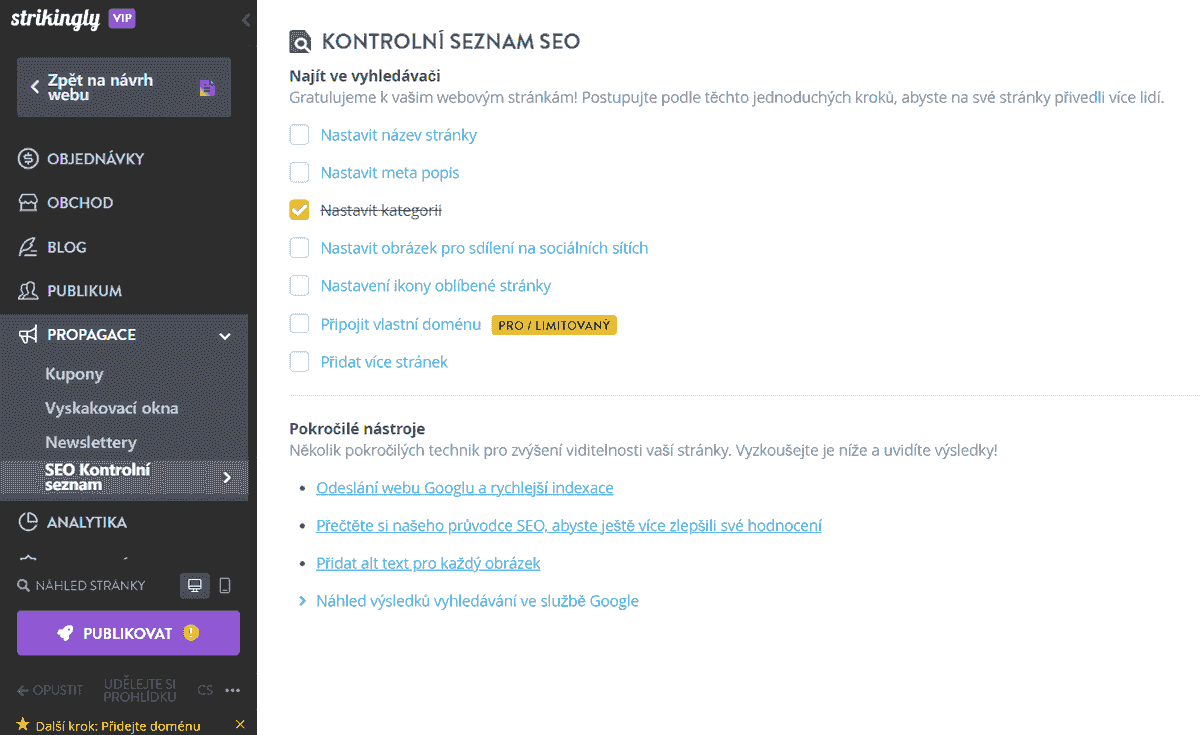Click the Publikovat button
This screenshot has height=735, width=1200.
[x=128, y=633]
